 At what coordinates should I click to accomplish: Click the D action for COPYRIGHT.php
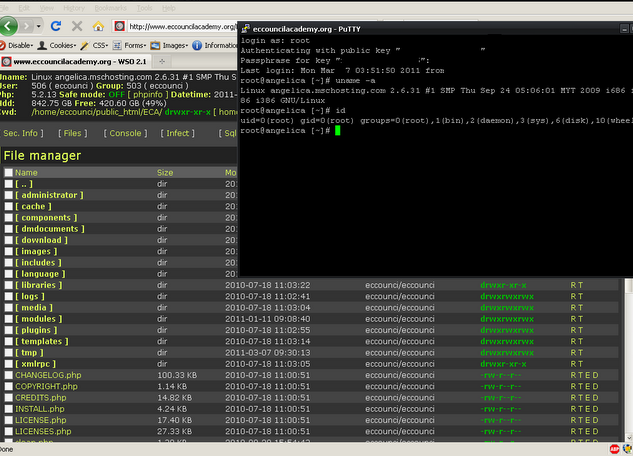coord(595,387)
